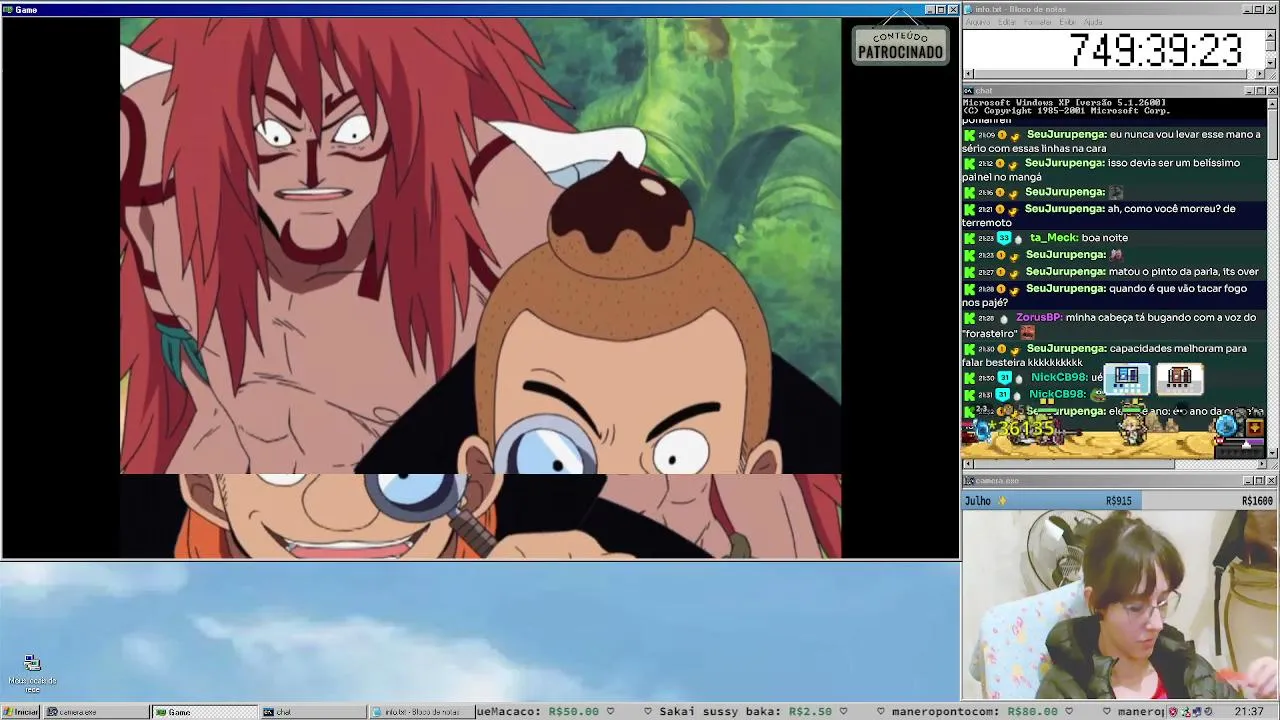Close the chat window
Screen dimensions: 1280x720
coord(1272,91)
